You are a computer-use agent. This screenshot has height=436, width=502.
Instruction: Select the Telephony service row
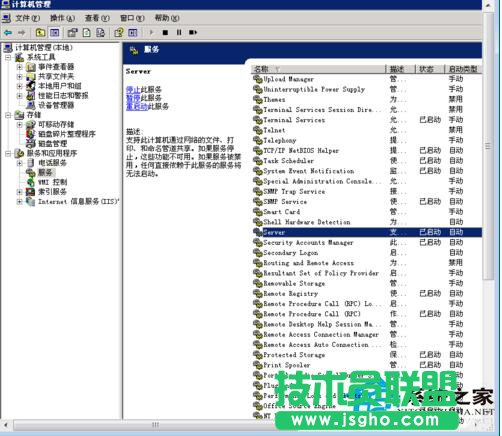tap(367, 140)
